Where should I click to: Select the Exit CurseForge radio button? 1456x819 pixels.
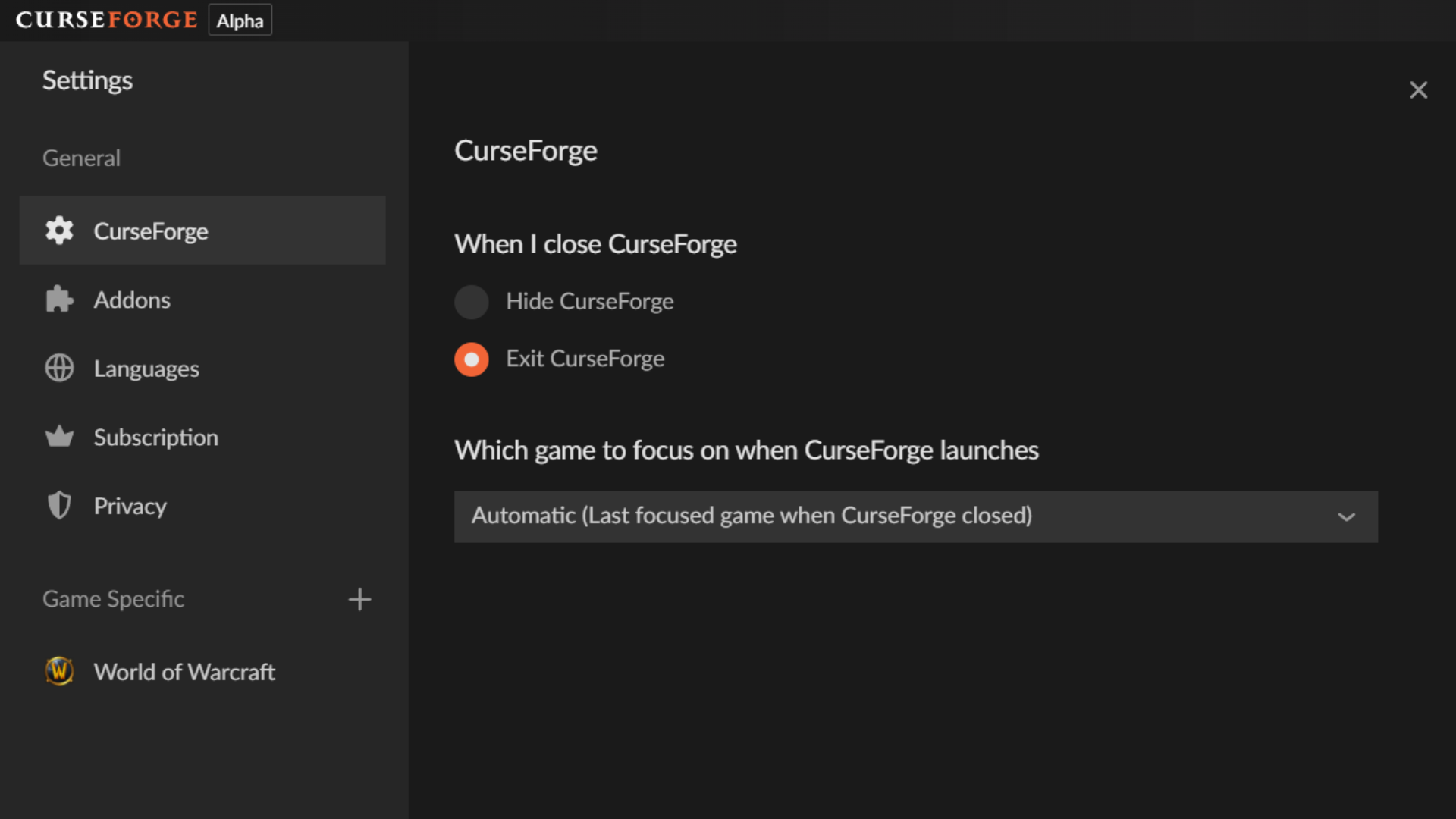pos(471,359)
